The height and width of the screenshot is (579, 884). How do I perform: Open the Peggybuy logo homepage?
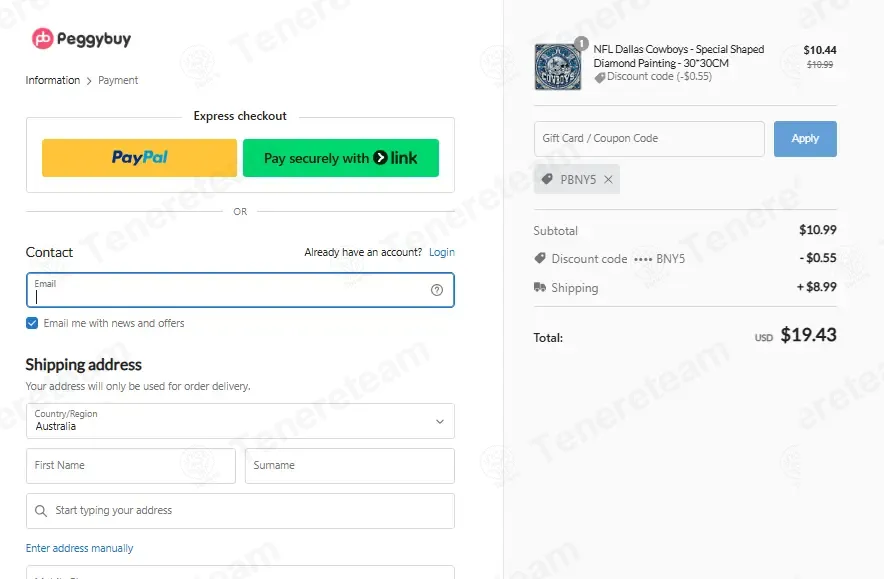[x=81, y=38]
